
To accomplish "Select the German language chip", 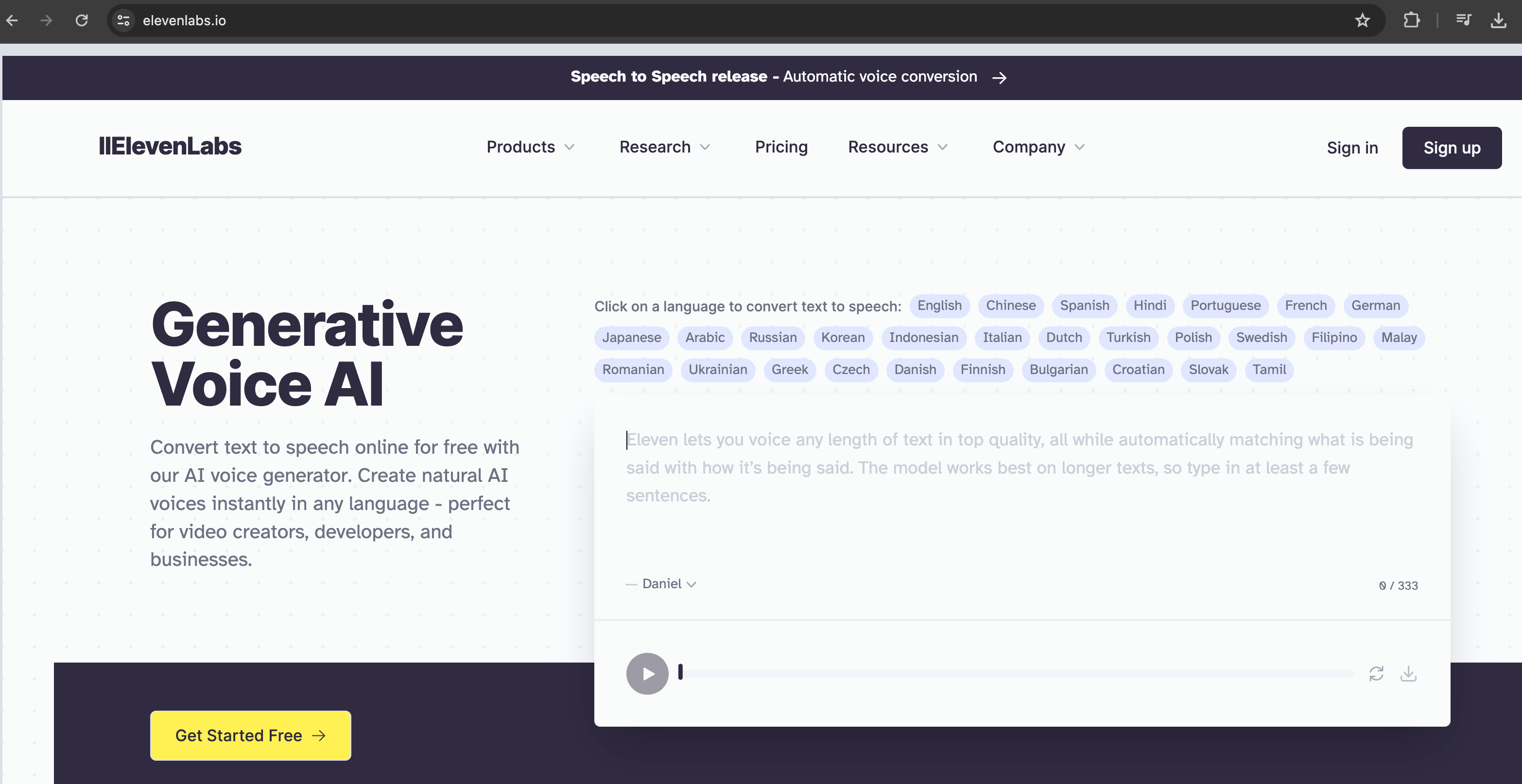I will pos(1375,306).
